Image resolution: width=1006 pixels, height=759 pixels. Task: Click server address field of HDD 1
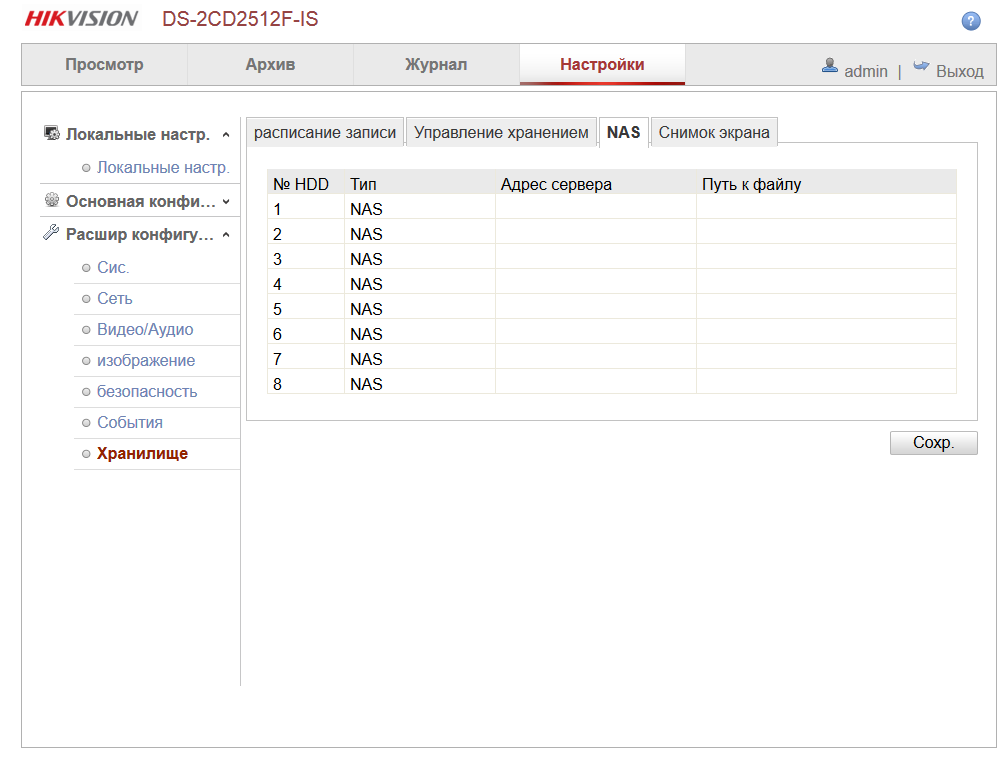click(595, 209)
